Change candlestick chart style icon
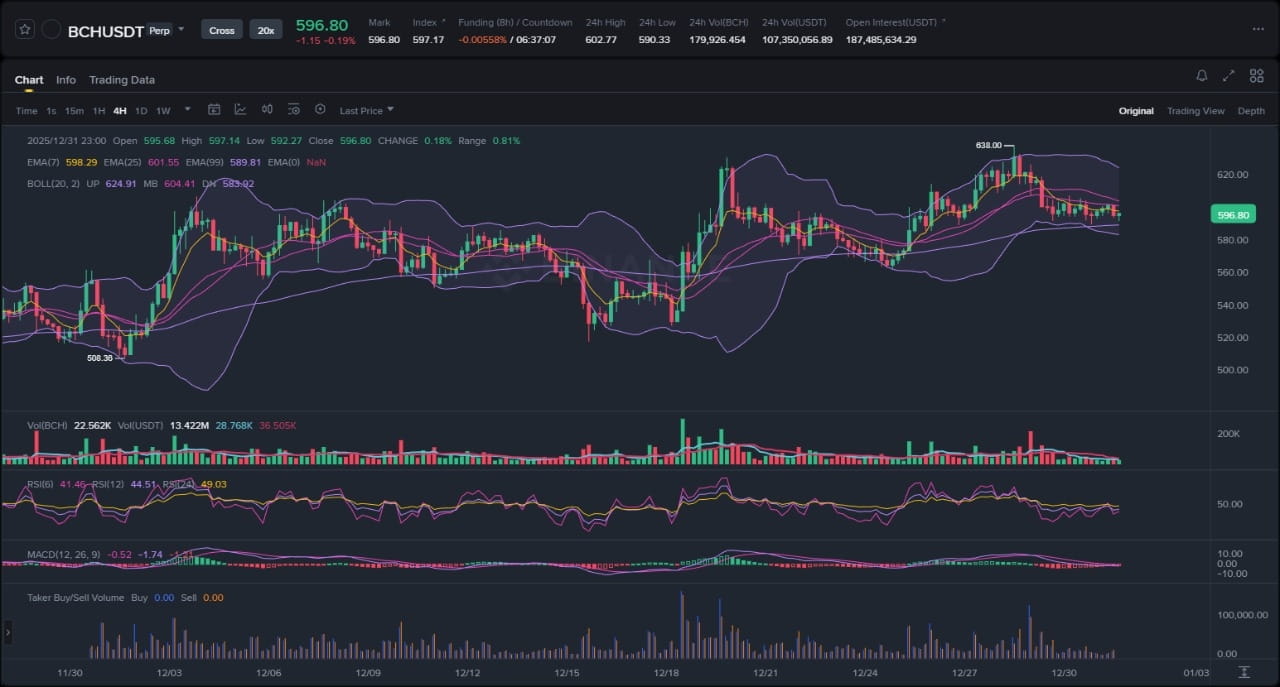 [x=267, y=110]
